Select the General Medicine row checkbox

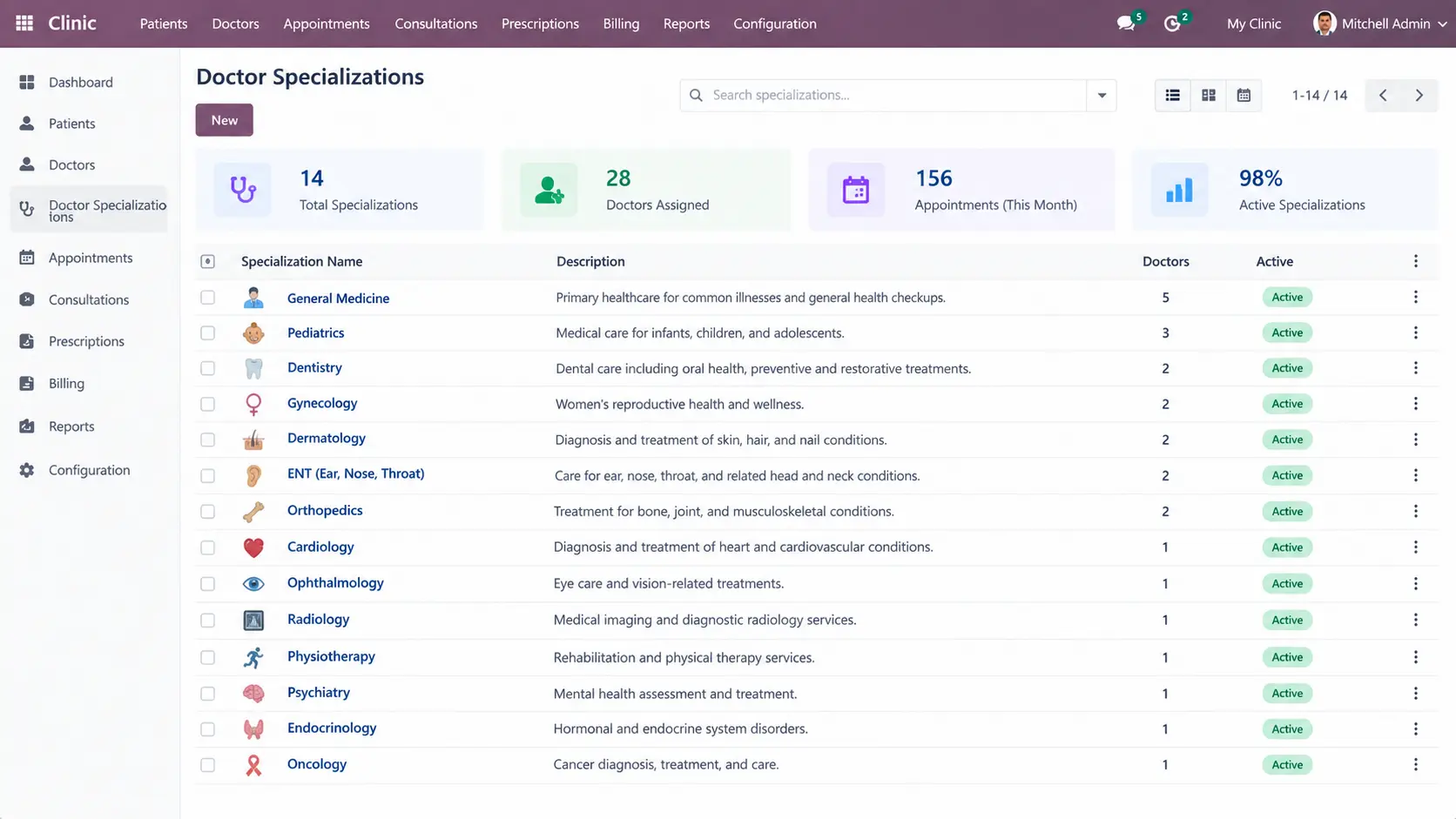coord(207,298)
